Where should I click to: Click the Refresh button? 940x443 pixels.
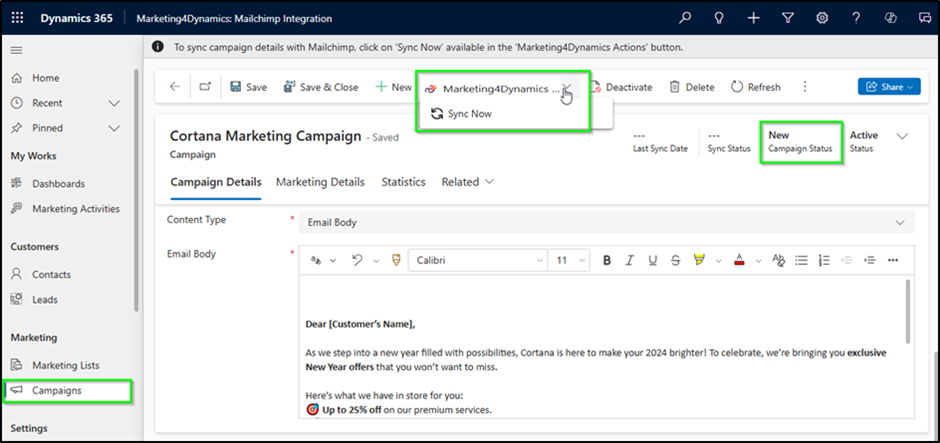pos(756,87)
